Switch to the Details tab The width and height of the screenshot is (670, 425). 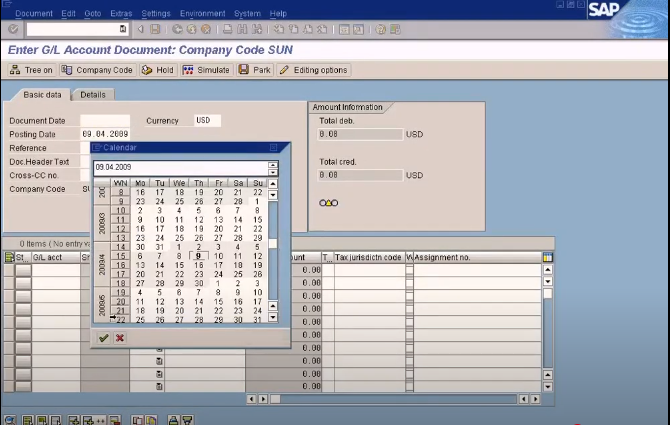[93, 95]
